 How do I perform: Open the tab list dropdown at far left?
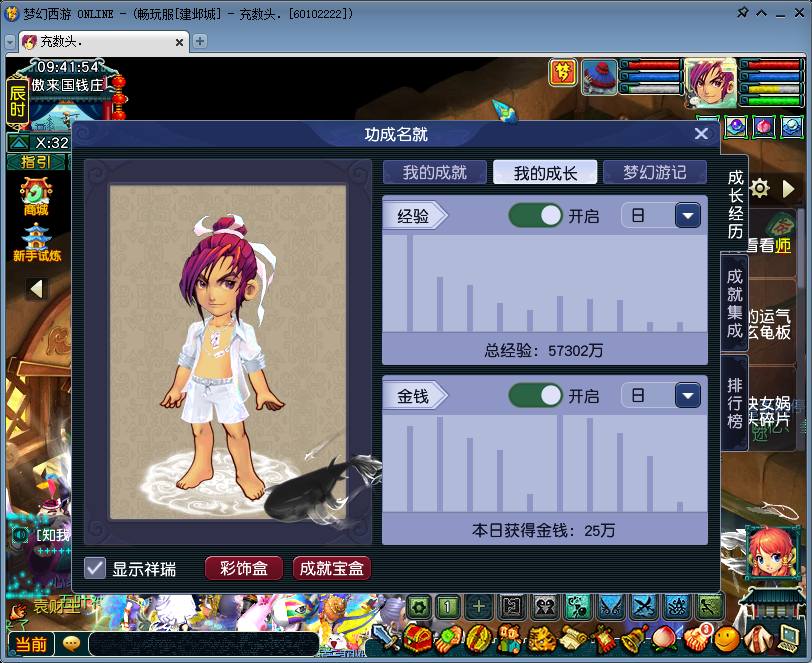10,42
